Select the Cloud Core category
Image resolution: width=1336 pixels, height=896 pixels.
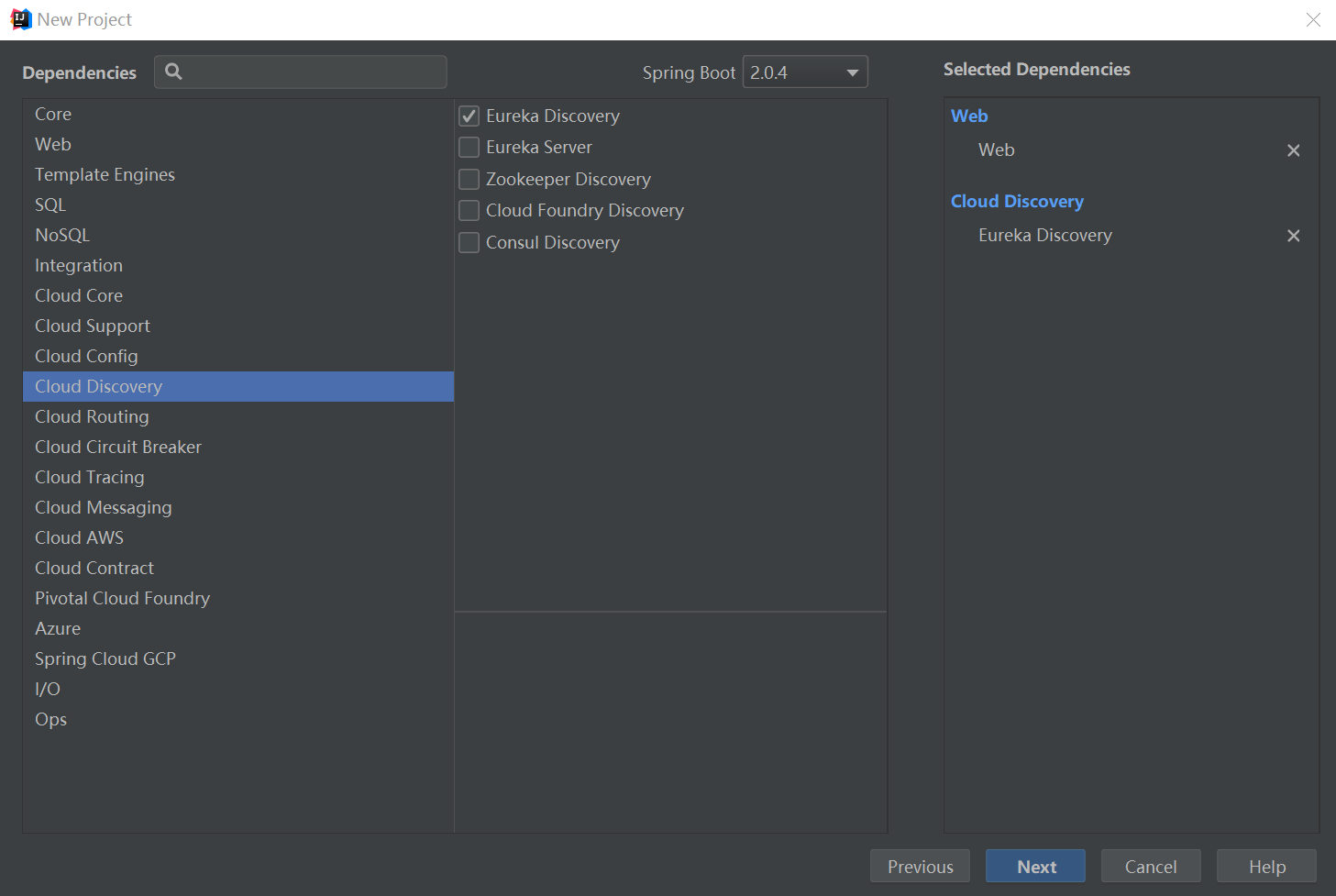click(238, 295)
